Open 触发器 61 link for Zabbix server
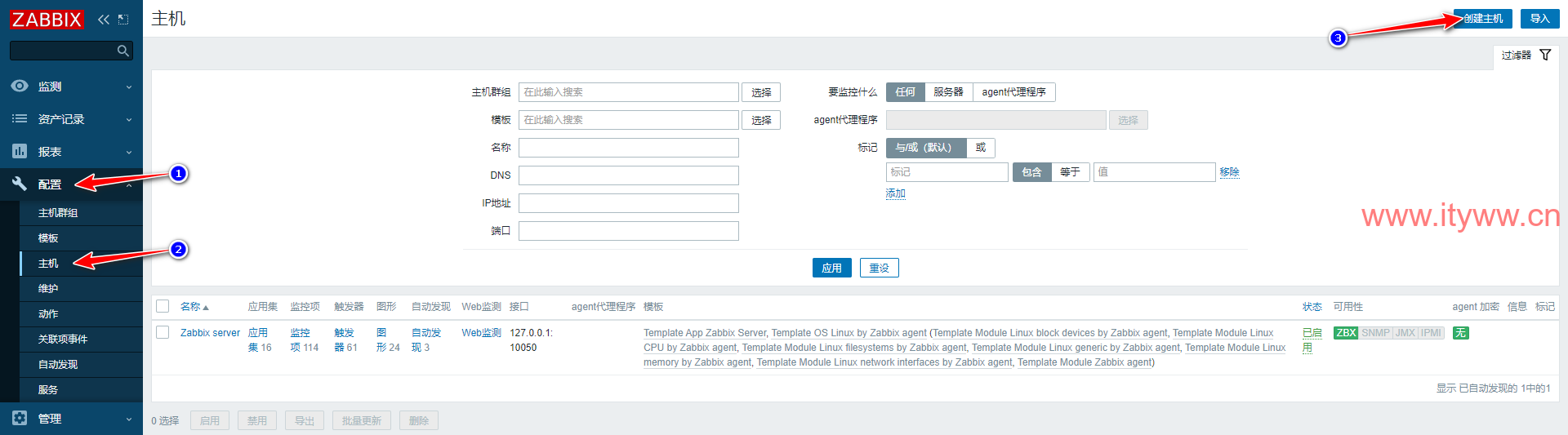The height and width of the screenshot is (435, 1568). click(345, 340)
